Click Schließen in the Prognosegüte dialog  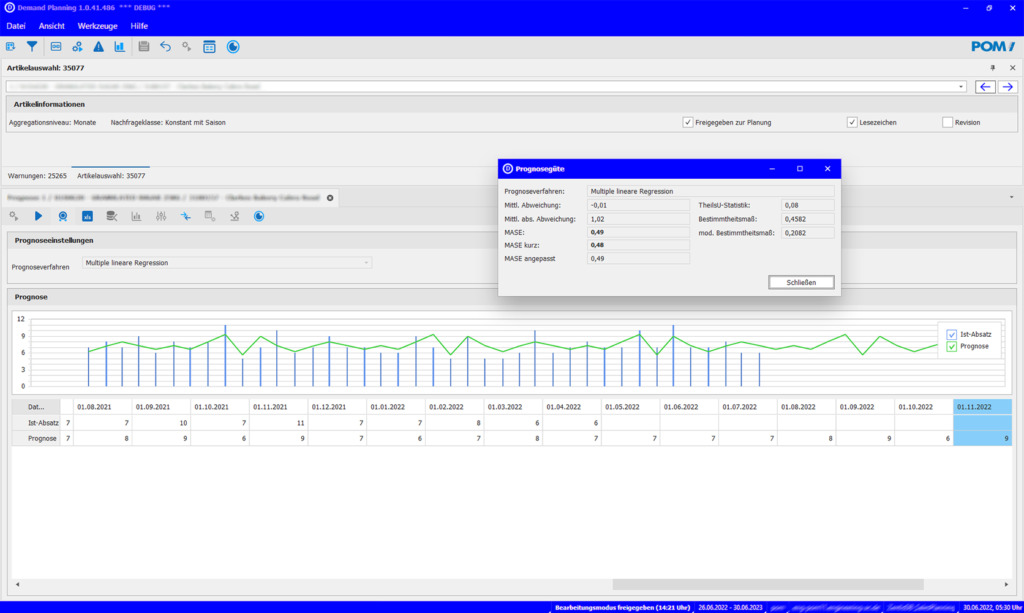800,282
